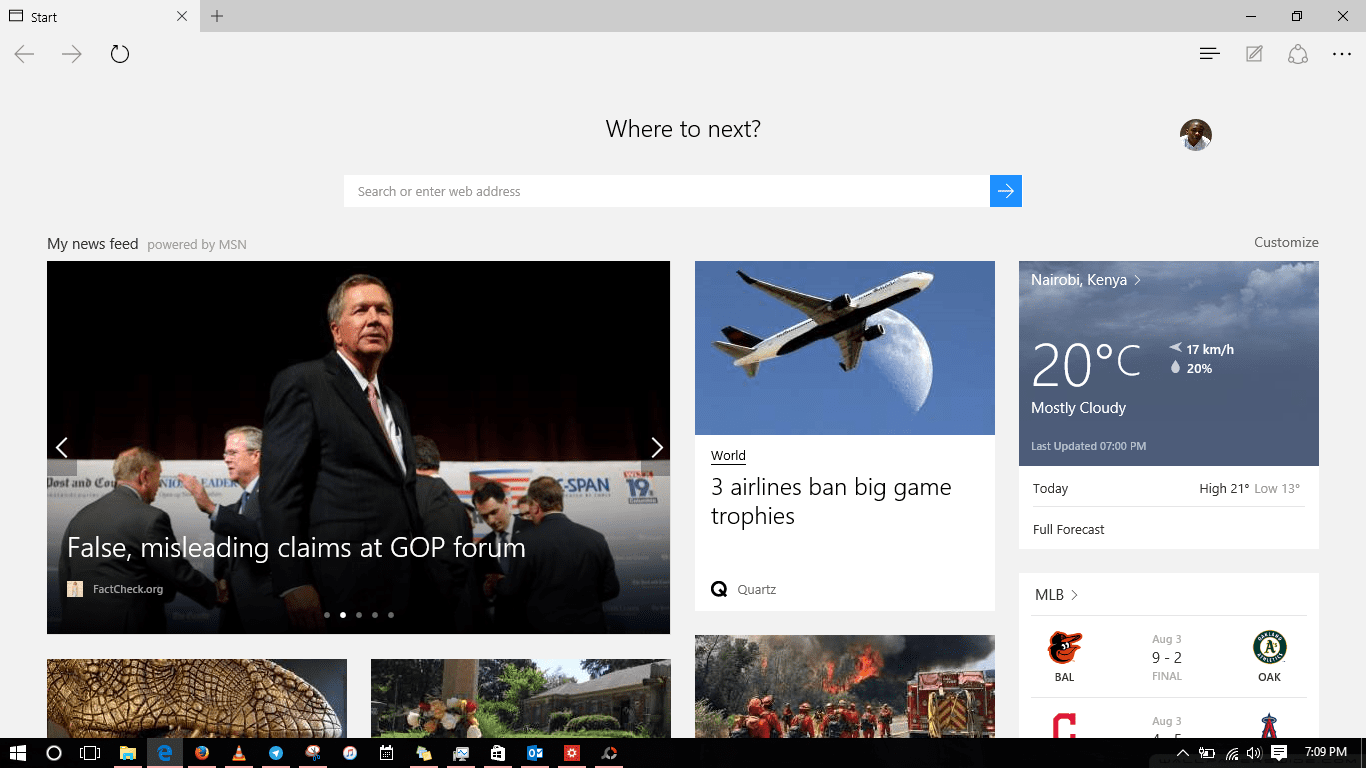This screenshot has width=1366, height=768.
Task: Click the Customize link
Action: coord(1286,242)
